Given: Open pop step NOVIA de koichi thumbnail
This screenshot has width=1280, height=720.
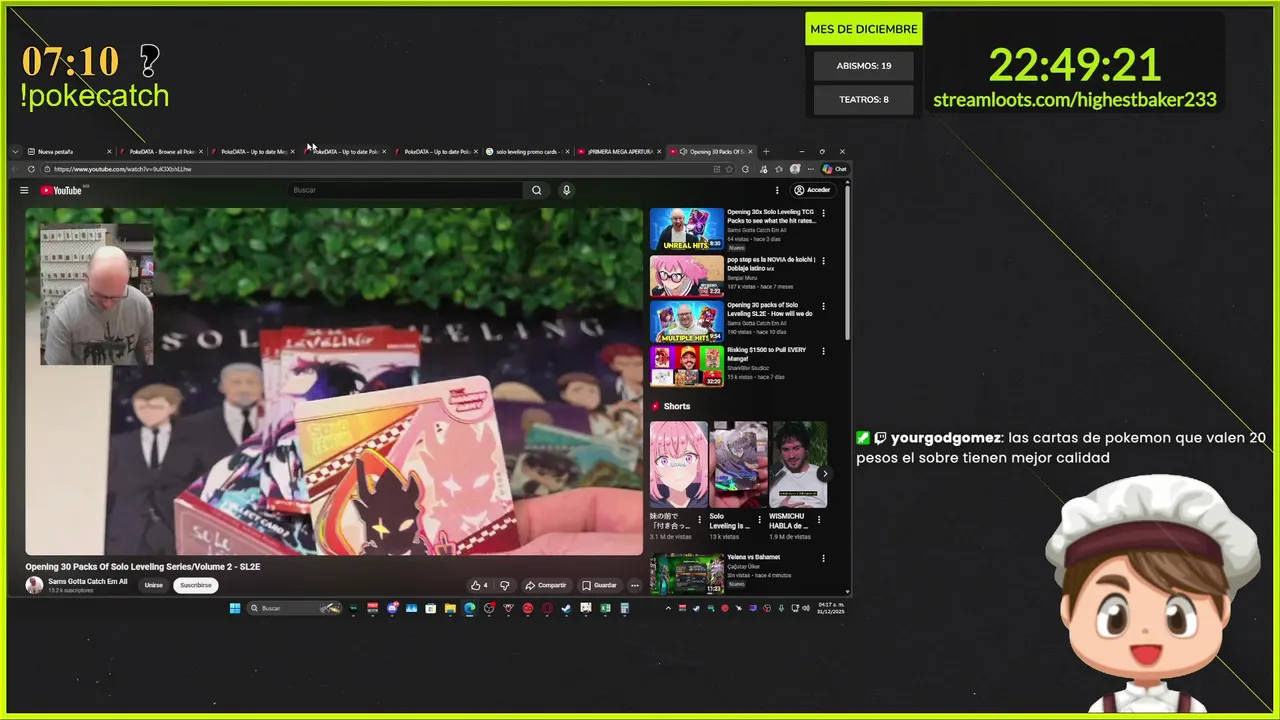Looking at the screenshot, I should pyautogui.click(x=686, y=276).
